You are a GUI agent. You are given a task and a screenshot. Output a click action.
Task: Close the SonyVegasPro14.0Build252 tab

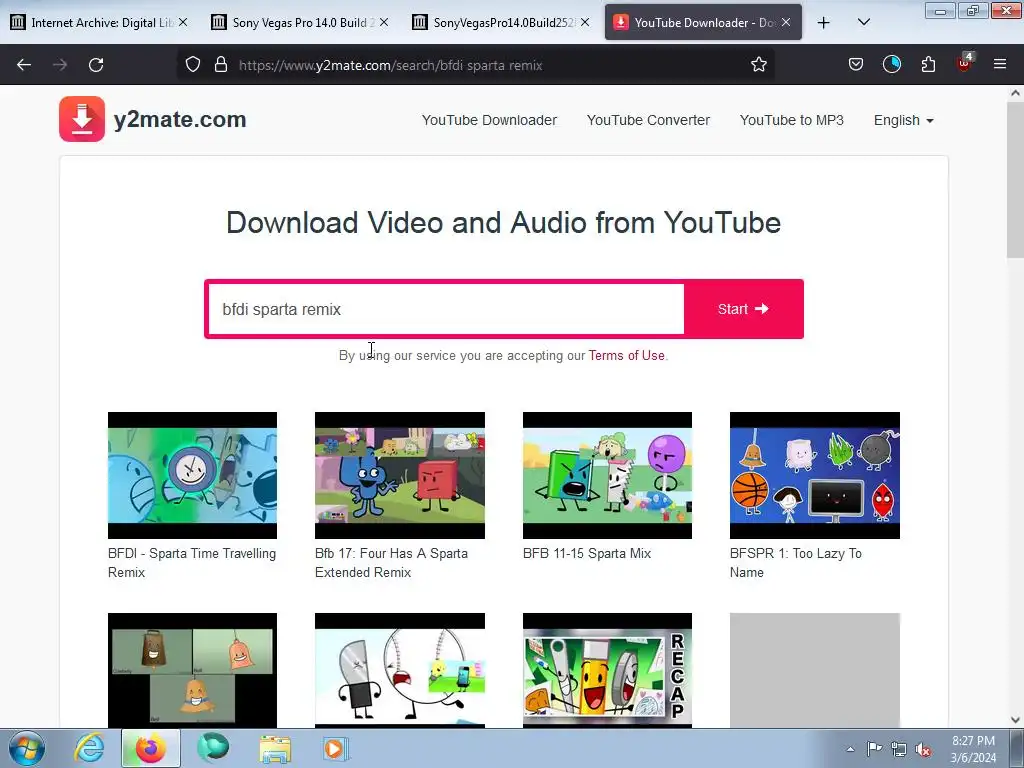point(585,22)
